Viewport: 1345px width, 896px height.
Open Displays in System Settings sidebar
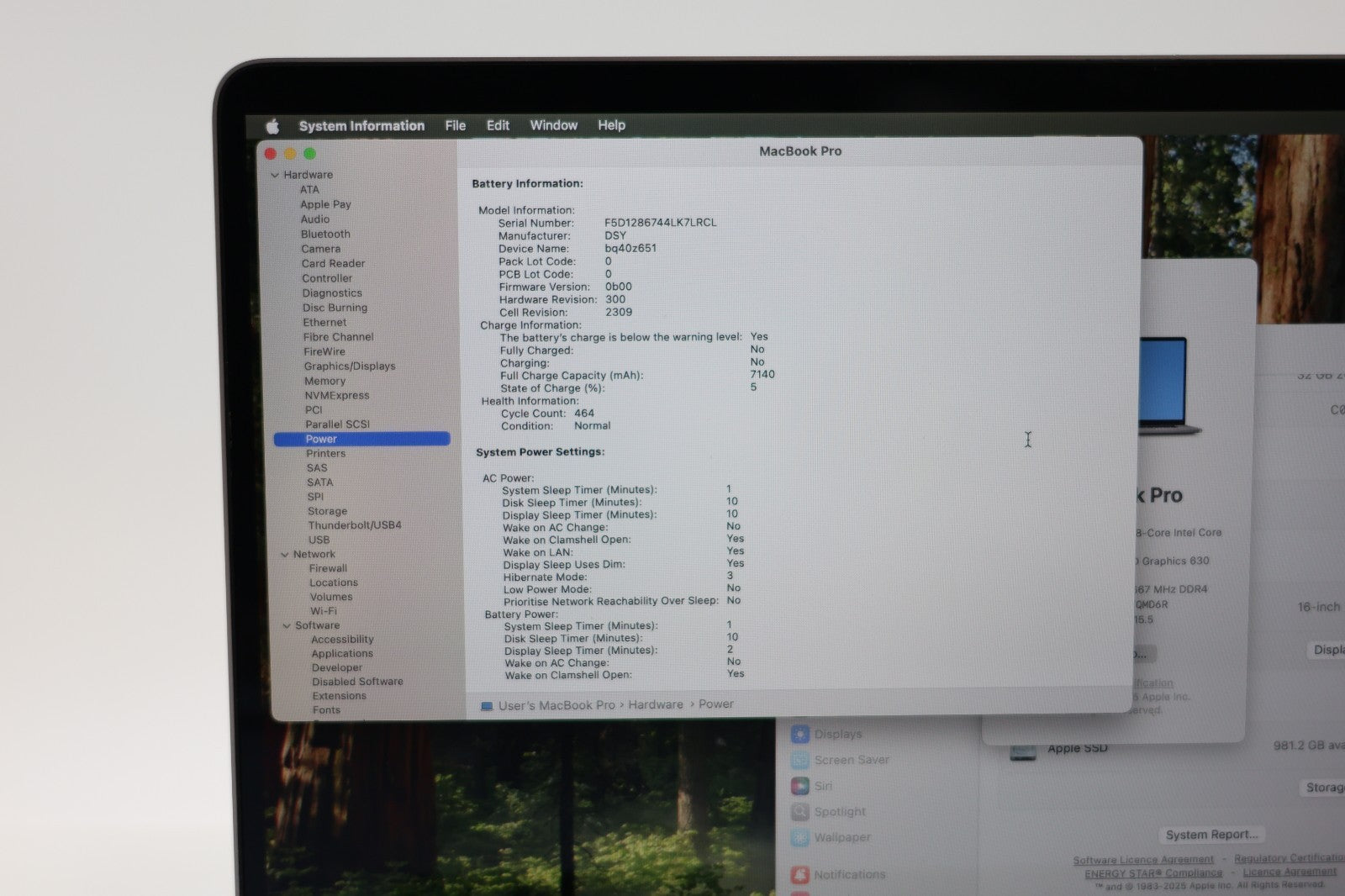pos(828,734)
